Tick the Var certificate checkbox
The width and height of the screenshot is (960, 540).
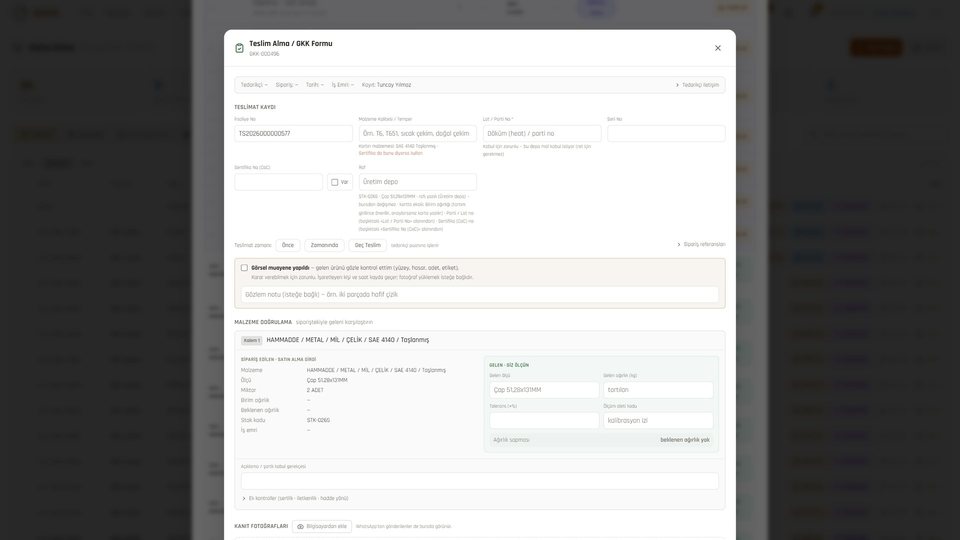(334, 182)
